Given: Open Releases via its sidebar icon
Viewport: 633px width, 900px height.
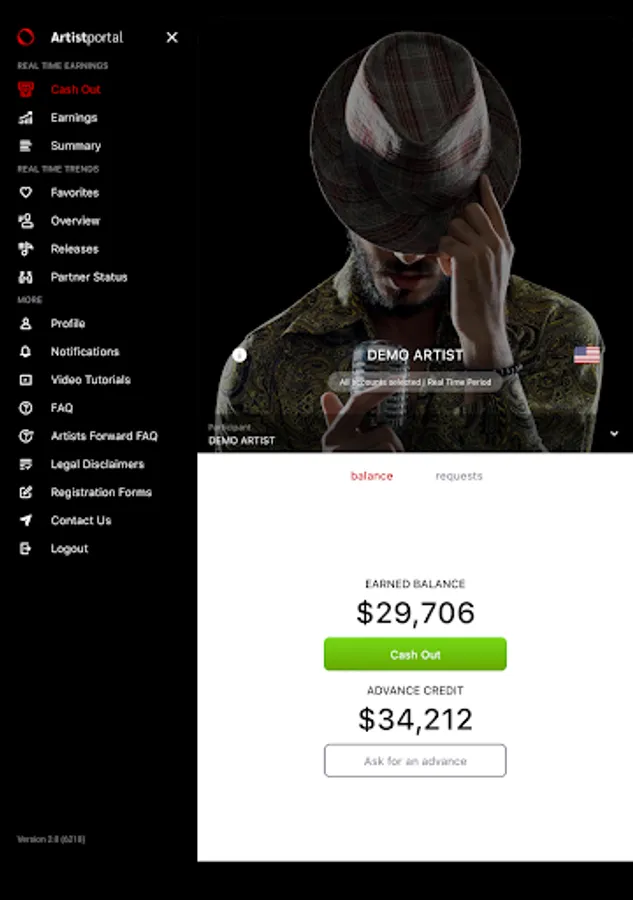Looking at the screenshot, I should (x=25, y=249).
